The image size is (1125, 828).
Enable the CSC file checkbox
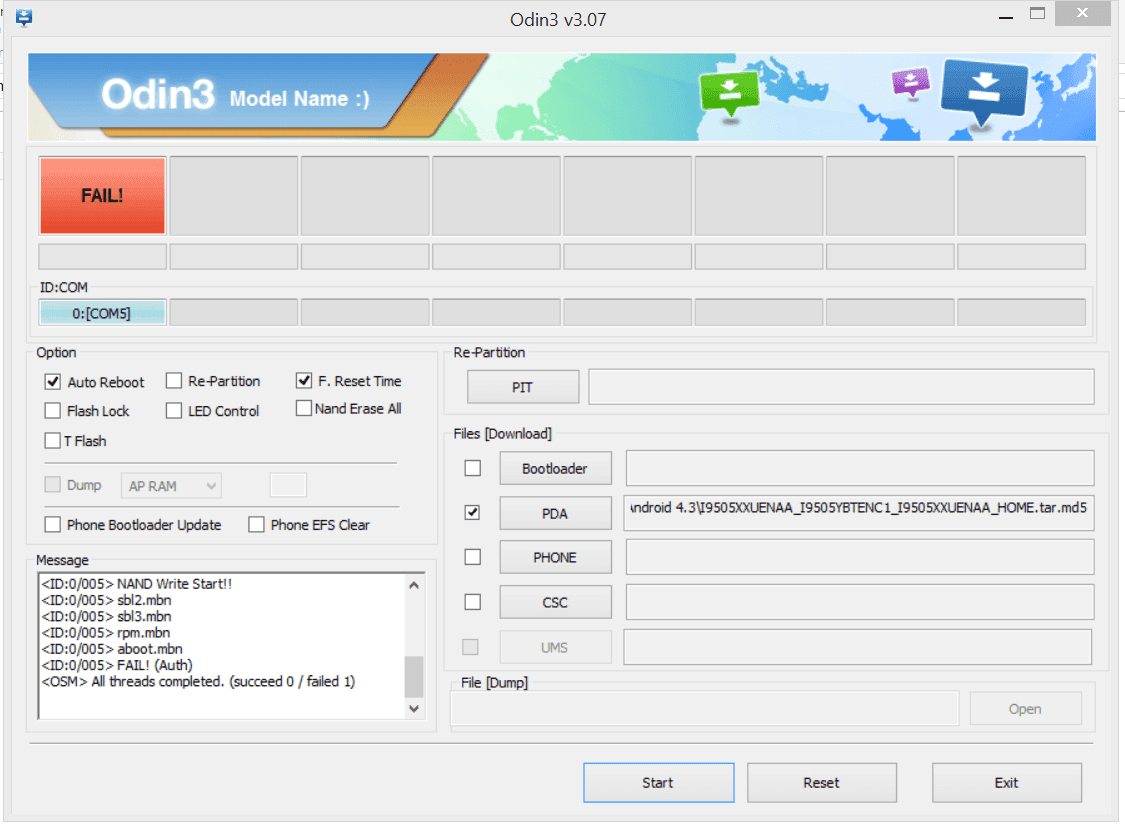pyautogui.click(x=472, y=601)
